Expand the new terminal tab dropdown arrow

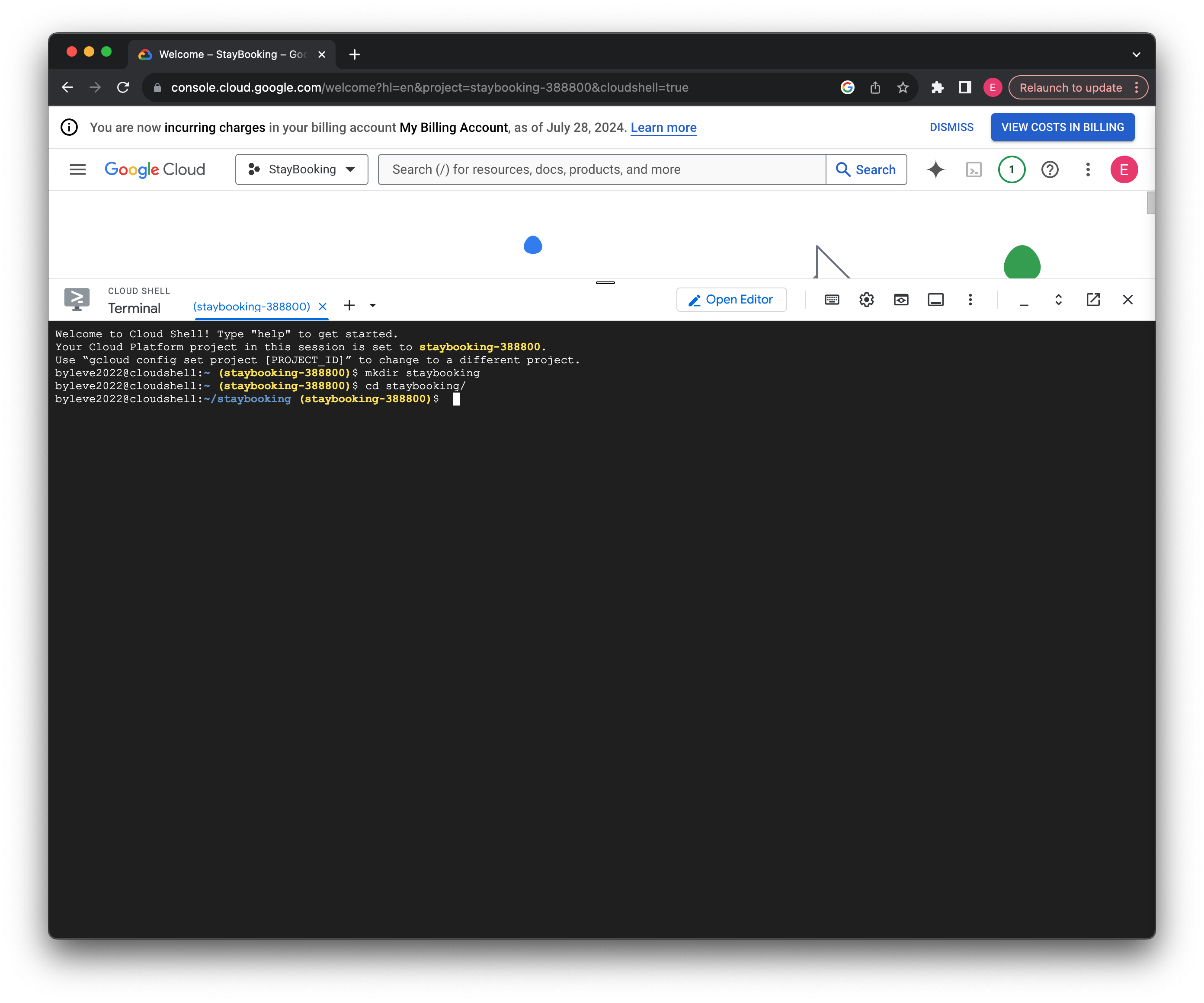point(373,306)
